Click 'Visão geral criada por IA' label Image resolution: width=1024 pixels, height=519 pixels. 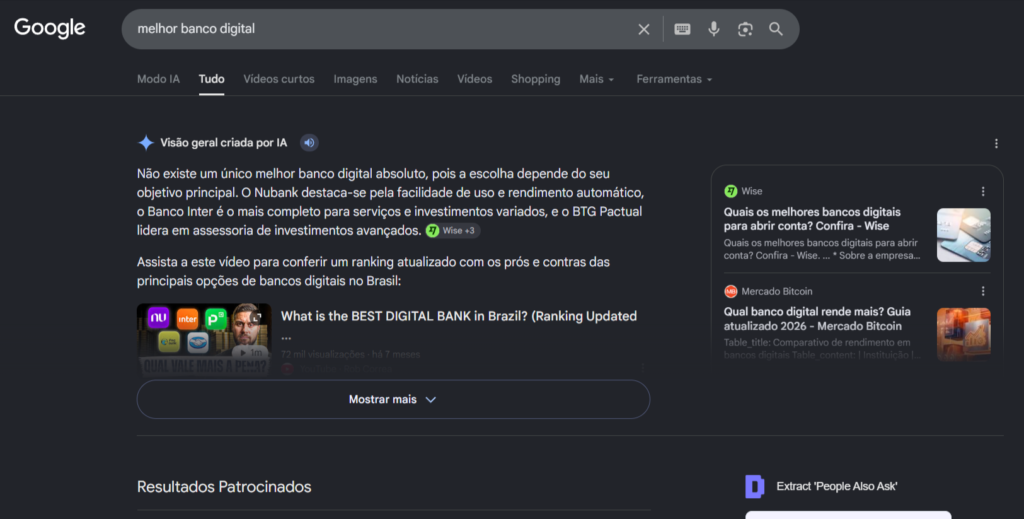[x=223, y=143]
